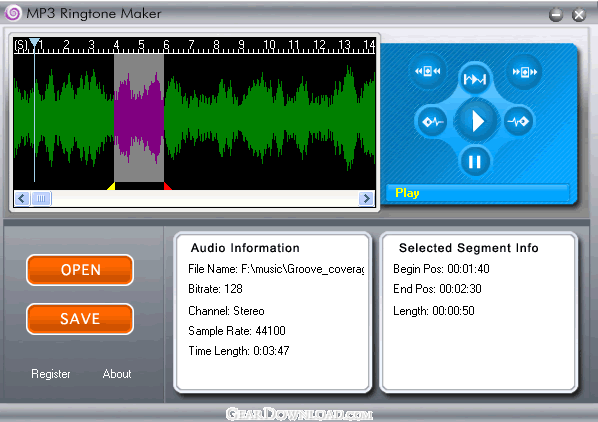The image size is (598, 422).
Task: Click the 'Time Length: 0:03:47' text
Action: (x=239, y=351)
